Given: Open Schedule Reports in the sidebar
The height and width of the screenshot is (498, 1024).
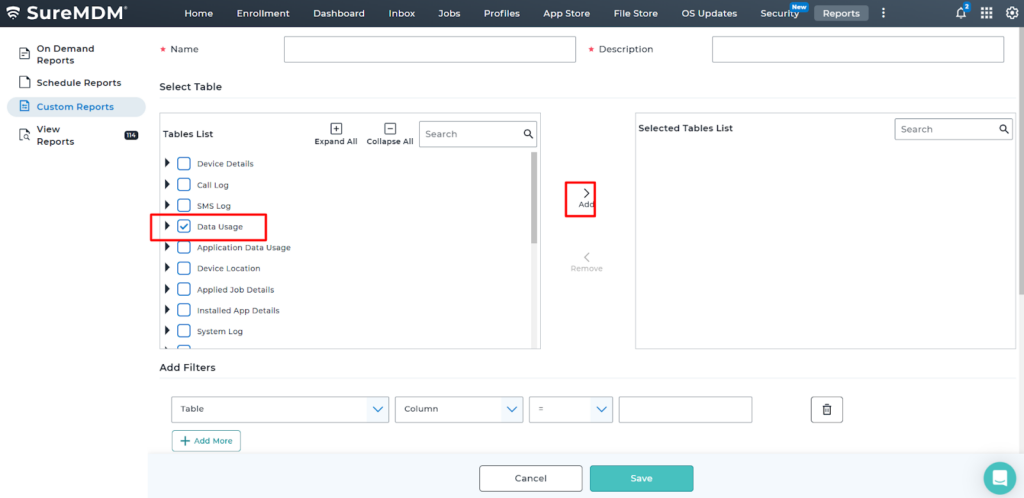Looking at the screenshot, I should (x=78, y=83).
